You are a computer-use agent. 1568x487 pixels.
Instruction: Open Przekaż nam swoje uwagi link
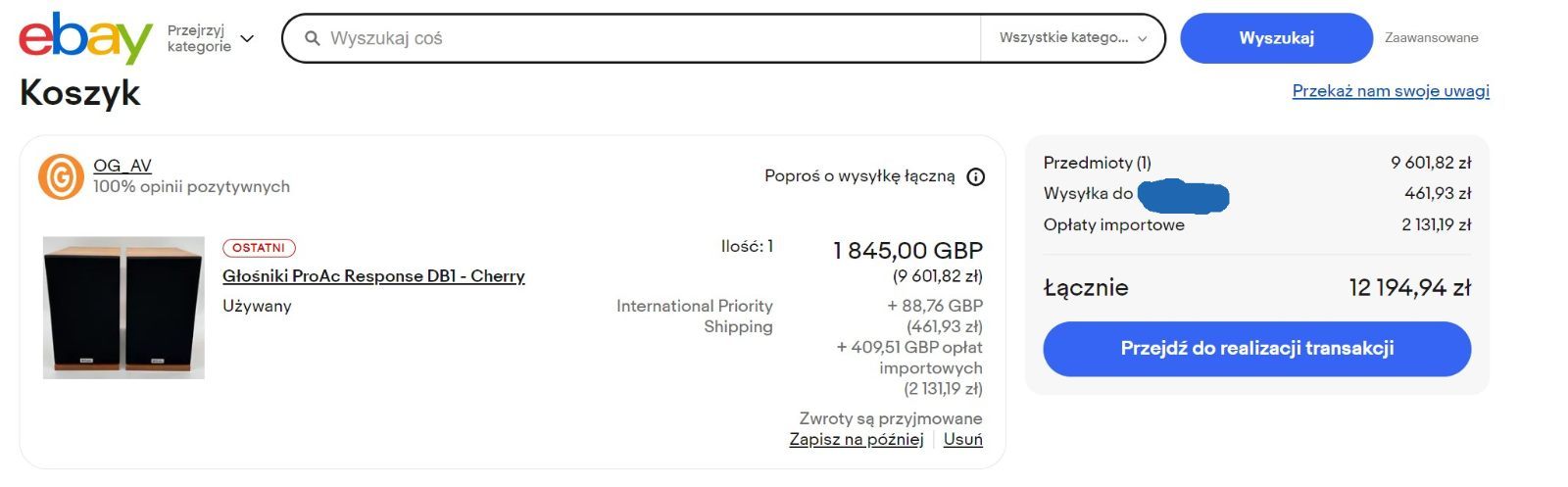point(1391,91)
